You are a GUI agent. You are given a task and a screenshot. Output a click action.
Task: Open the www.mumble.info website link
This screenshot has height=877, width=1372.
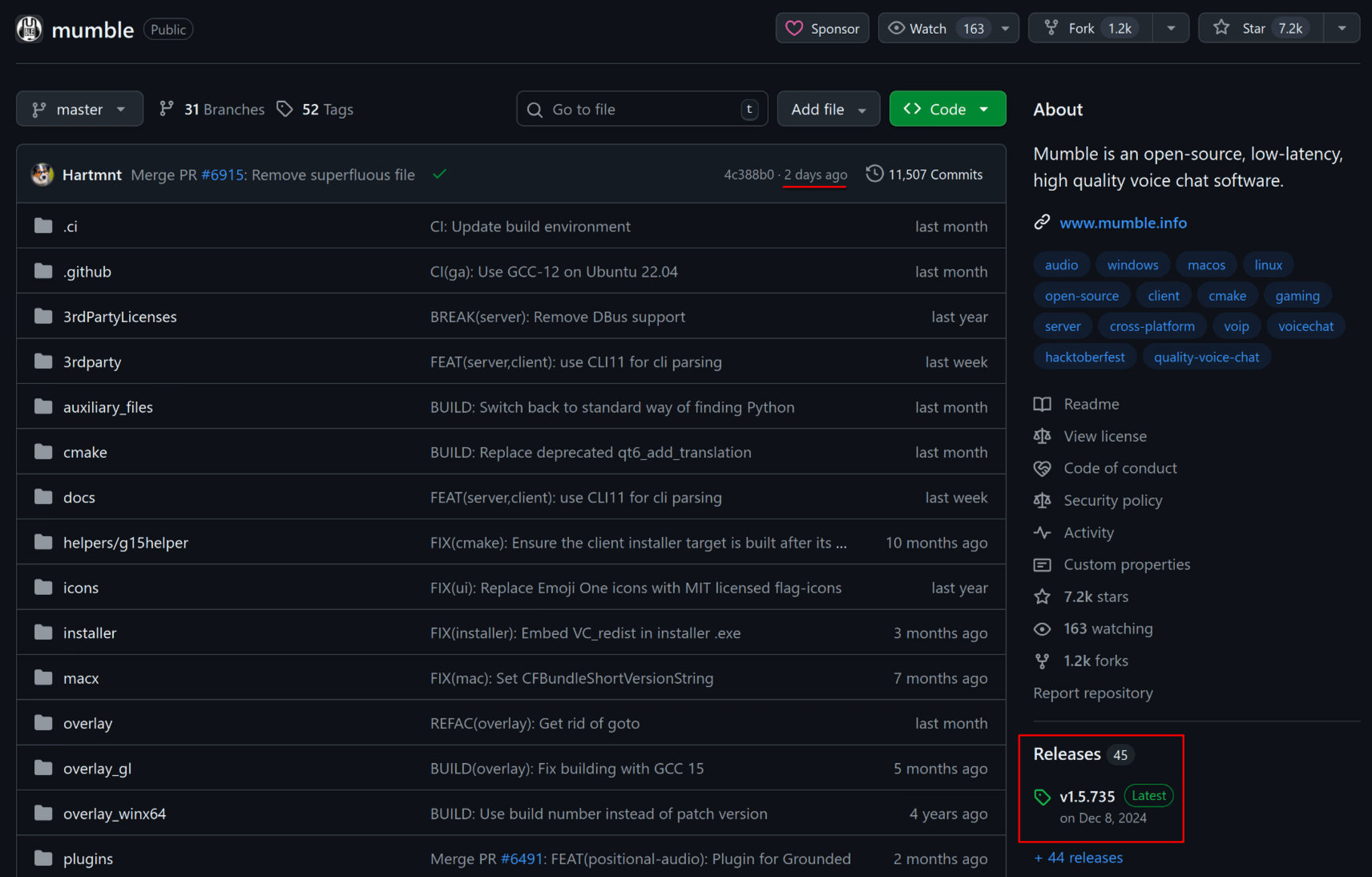pos(1123,223)
